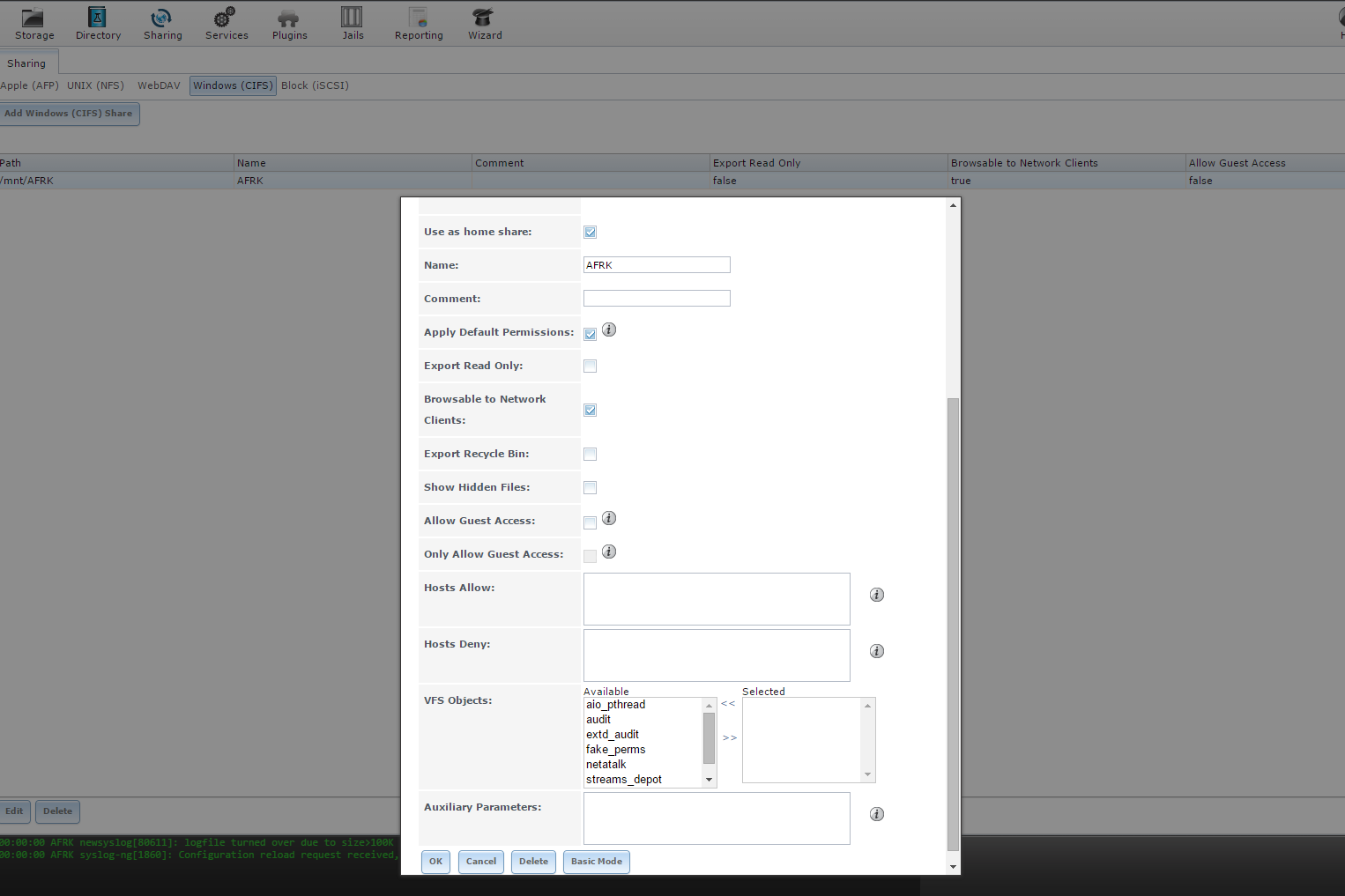Screen dimensions: 1345x896
Task: Enable the Show Hidden Files checkbox
Action: click(591, 488)
